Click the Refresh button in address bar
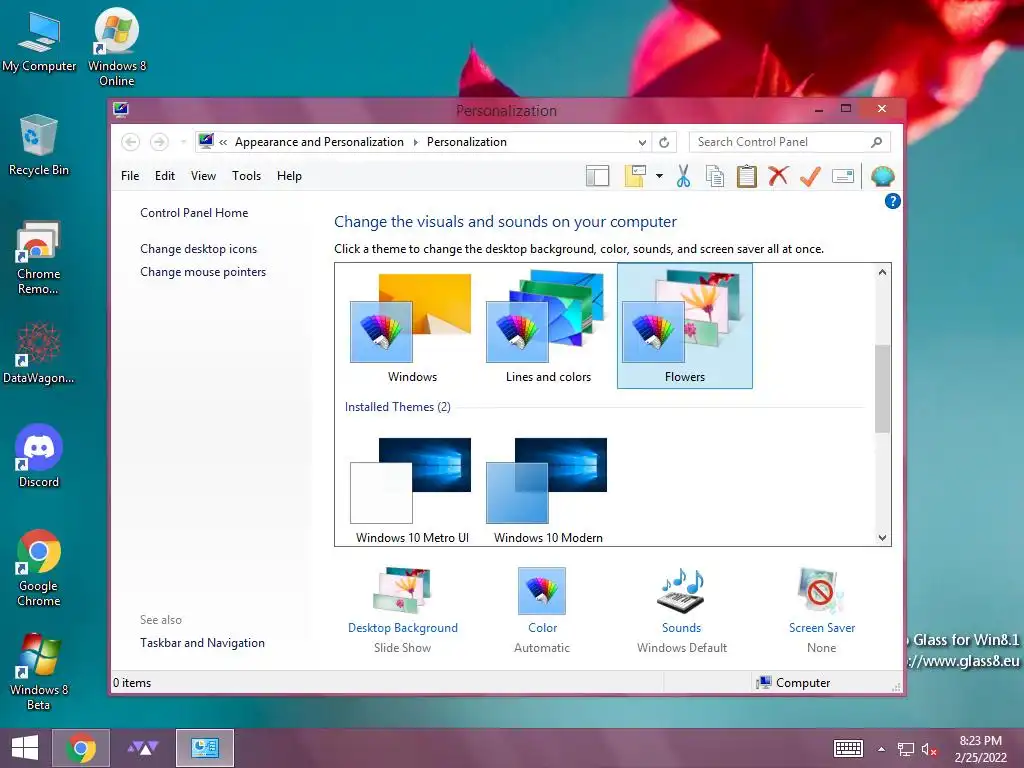The image size is (1024, 768). [x=664, y=142]
